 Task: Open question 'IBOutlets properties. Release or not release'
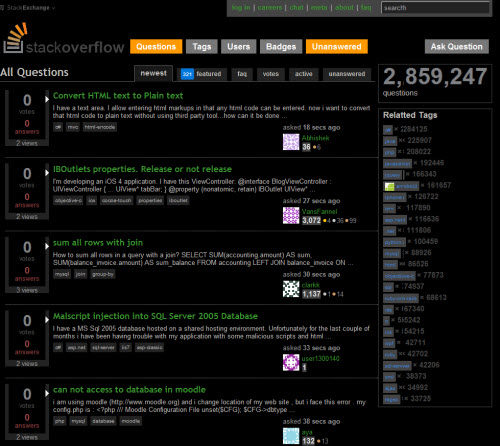tap(142, 169)
